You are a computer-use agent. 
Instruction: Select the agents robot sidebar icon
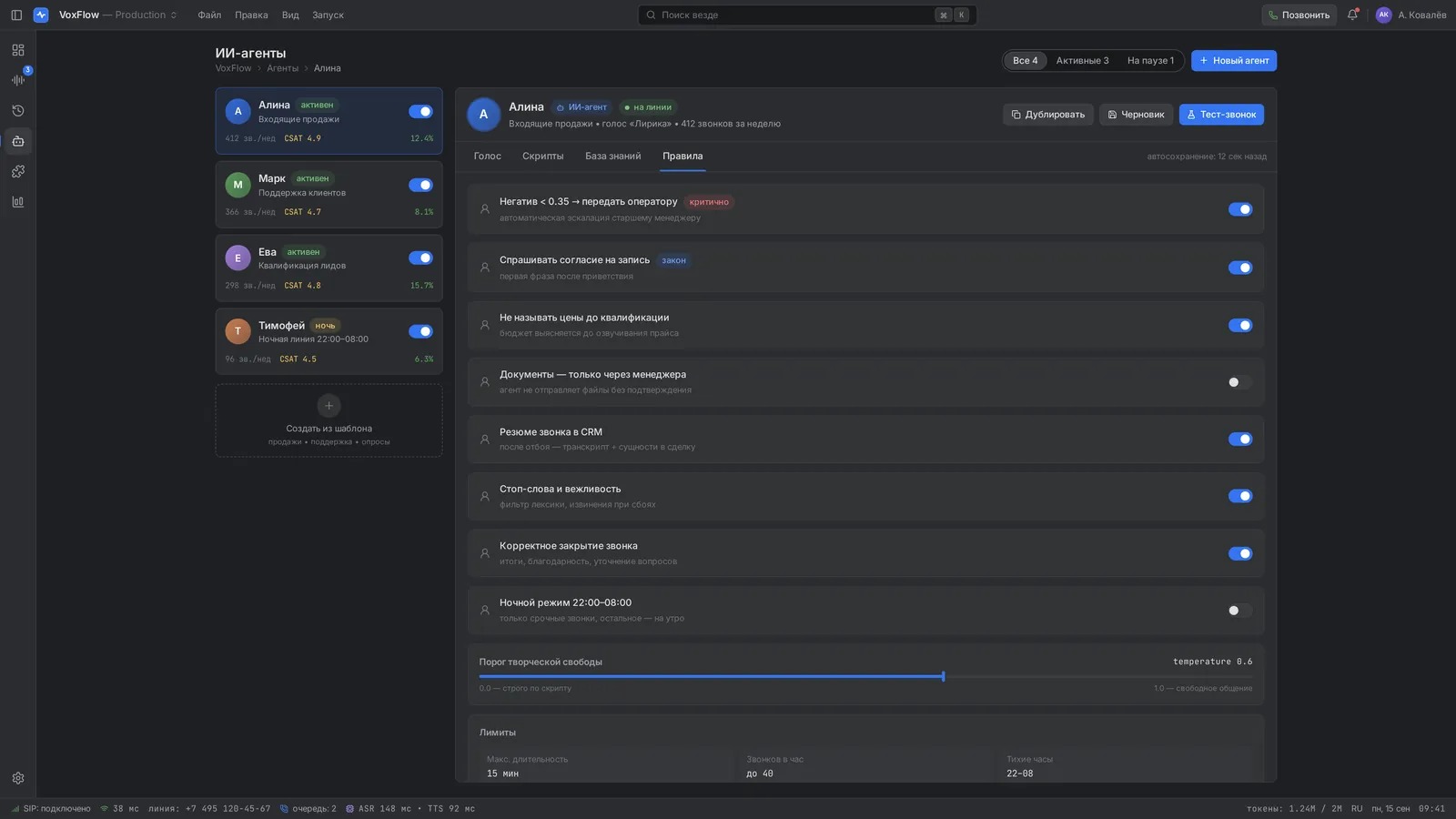pyautogui.click(x=18, y=141)
